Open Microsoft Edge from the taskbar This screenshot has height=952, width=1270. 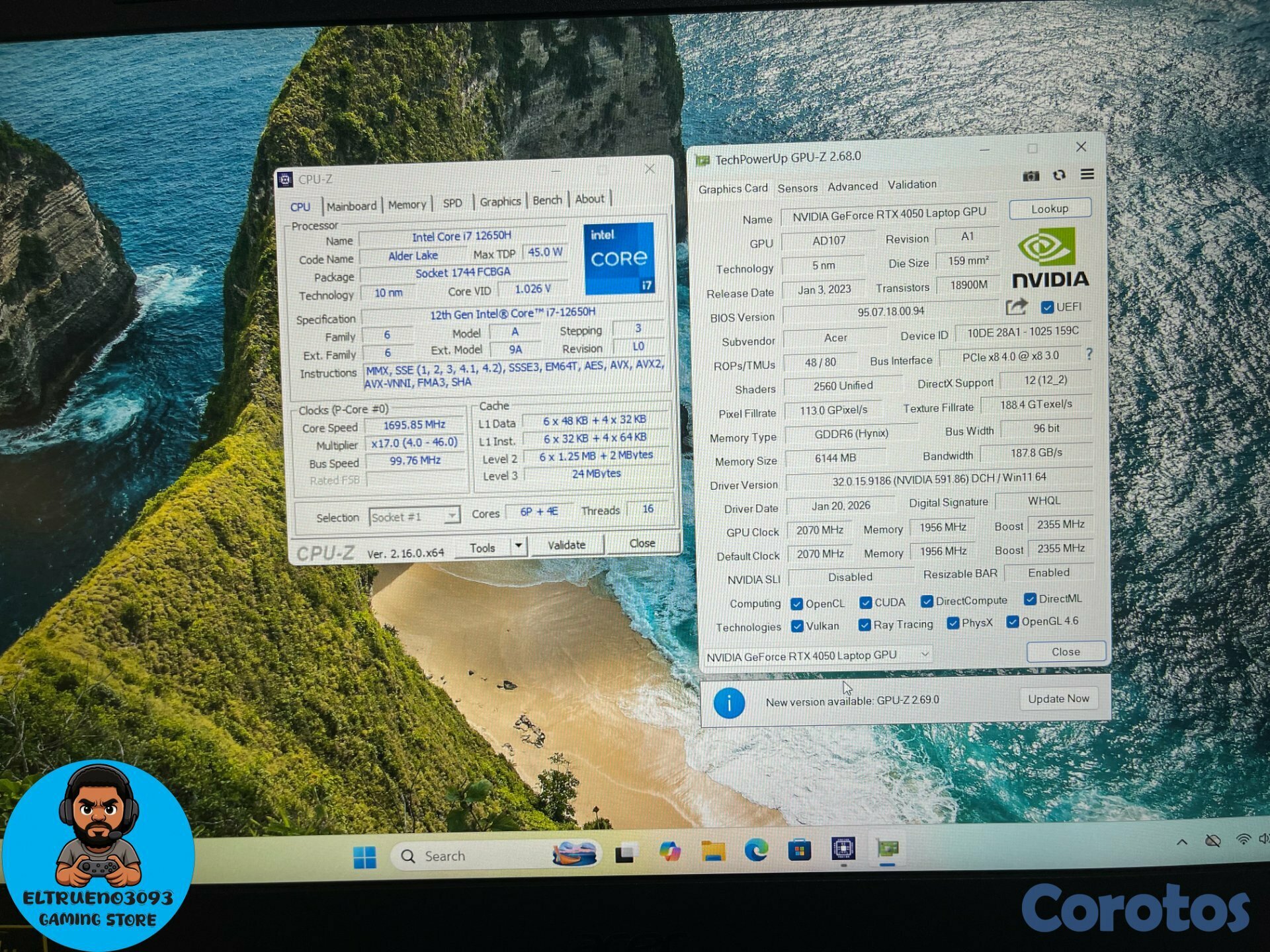(756, 850)
